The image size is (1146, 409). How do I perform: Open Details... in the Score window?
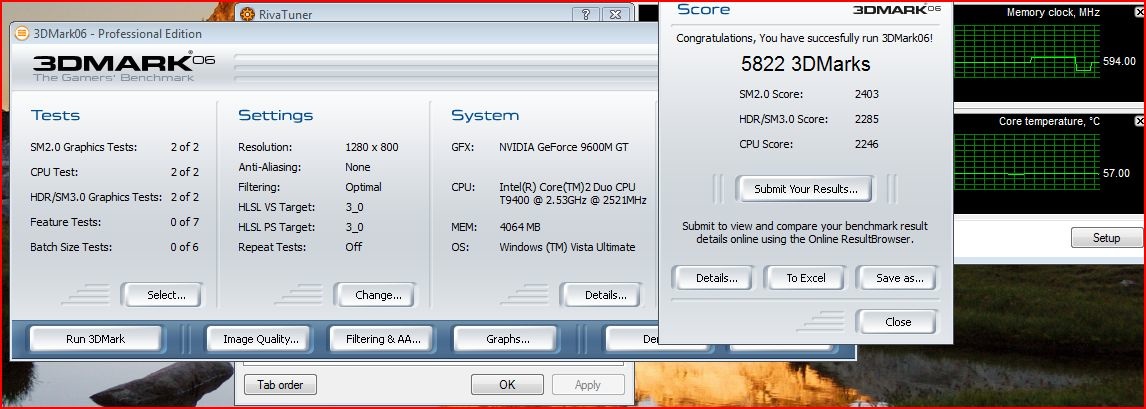pos(715,278)
